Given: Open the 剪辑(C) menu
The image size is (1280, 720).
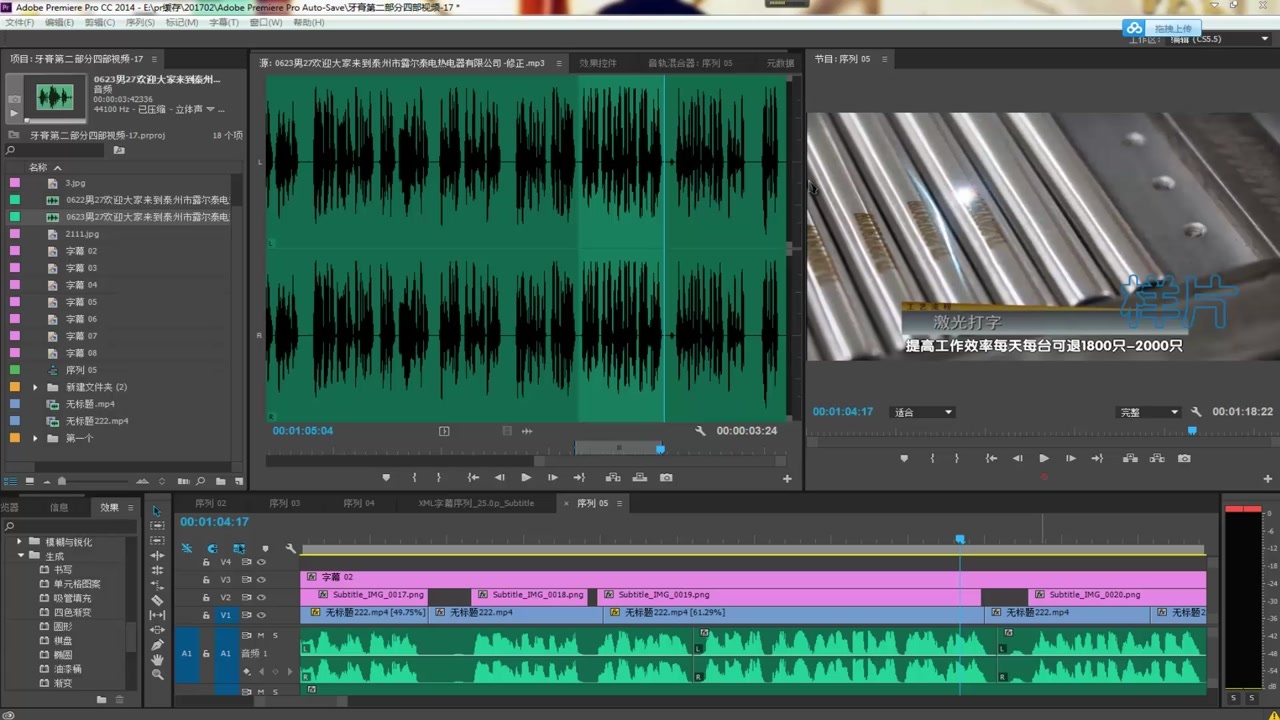Looking at the screenshot, I should click(x=99, y=22).
